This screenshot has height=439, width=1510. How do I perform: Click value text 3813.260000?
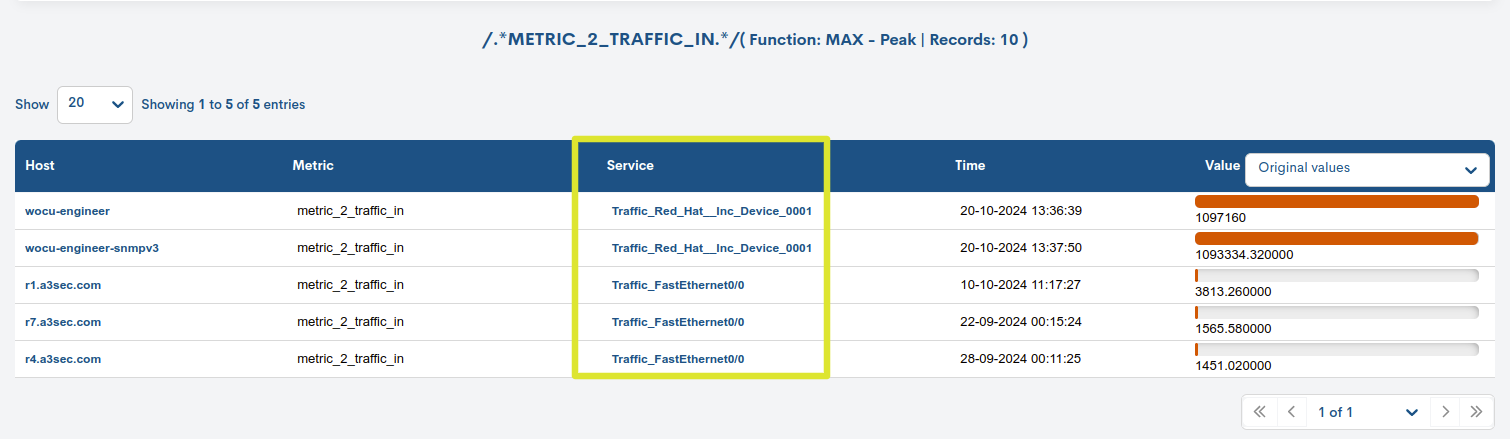[1233, 292]
